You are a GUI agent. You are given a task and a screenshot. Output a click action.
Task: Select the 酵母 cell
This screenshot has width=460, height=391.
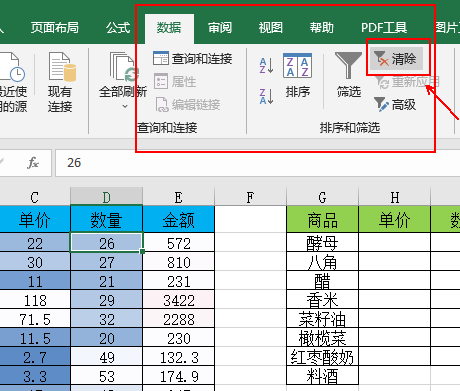pyautogui.click(x=322, y=243)
